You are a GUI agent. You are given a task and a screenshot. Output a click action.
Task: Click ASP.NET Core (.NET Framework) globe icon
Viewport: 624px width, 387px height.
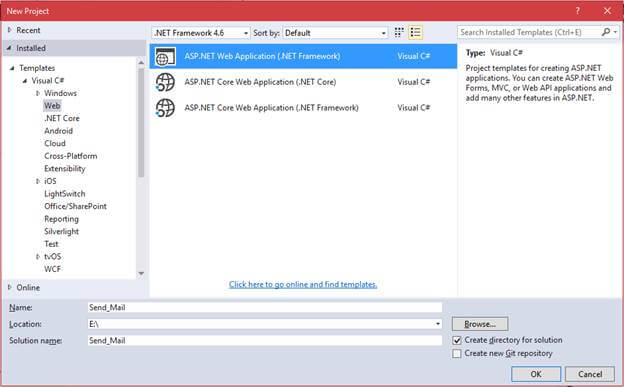(x=165, y=108)
